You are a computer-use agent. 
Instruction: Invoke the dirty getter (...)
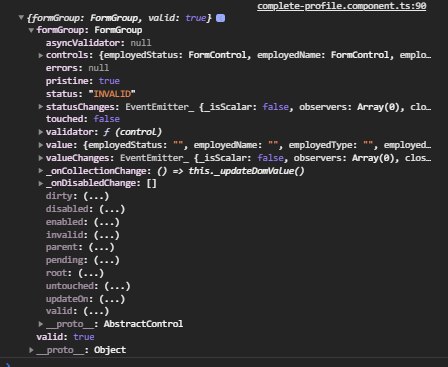pyautogui.click(x=96, y=196)
